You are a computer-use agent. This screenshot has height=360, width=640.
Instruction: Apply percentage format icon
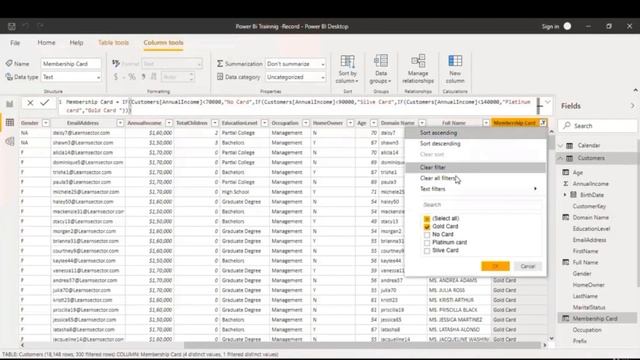pos(132,77)
